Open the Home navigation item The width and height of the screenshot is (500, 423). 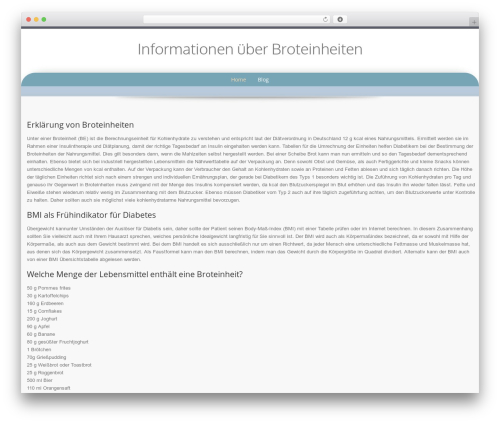point(238,80)
